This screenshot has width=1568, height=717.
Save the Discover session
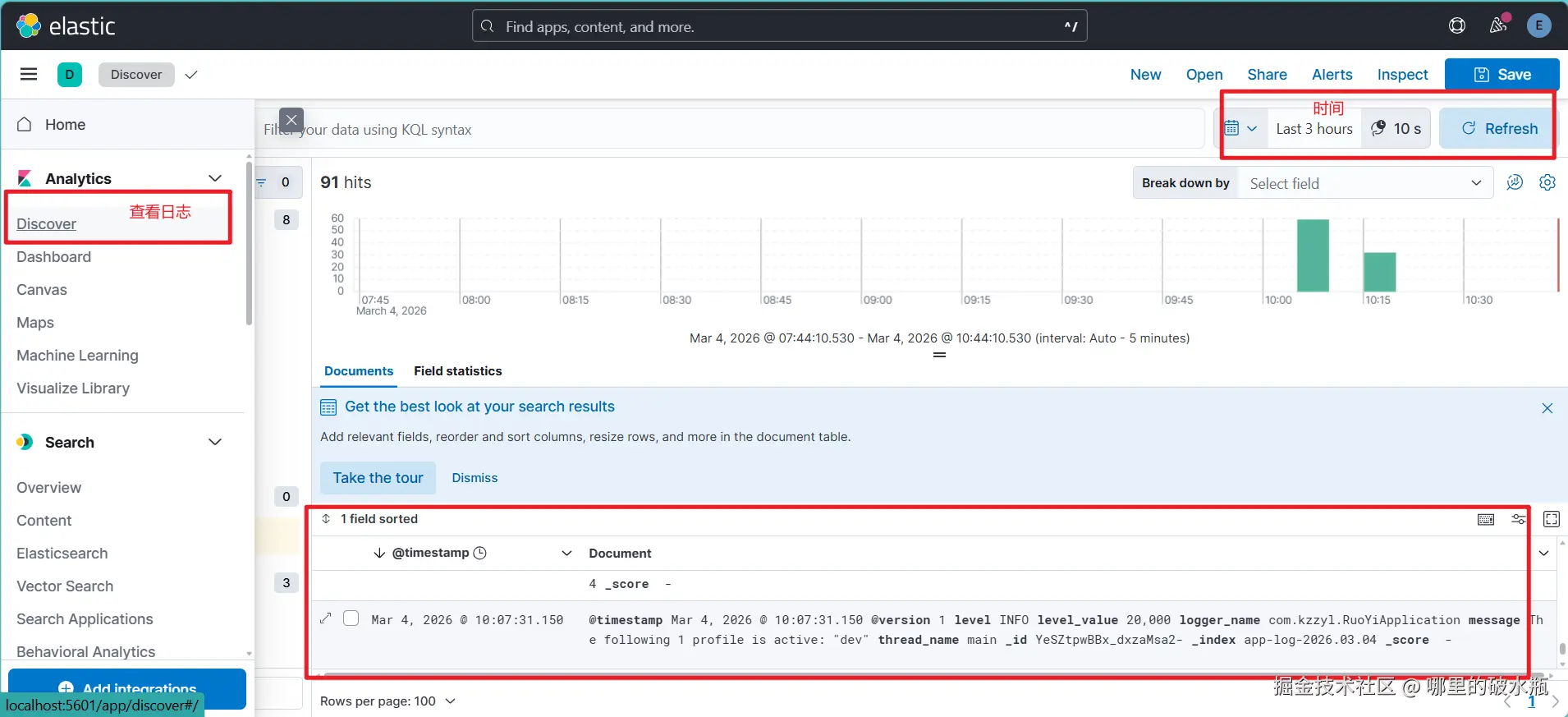(1502, 75)
